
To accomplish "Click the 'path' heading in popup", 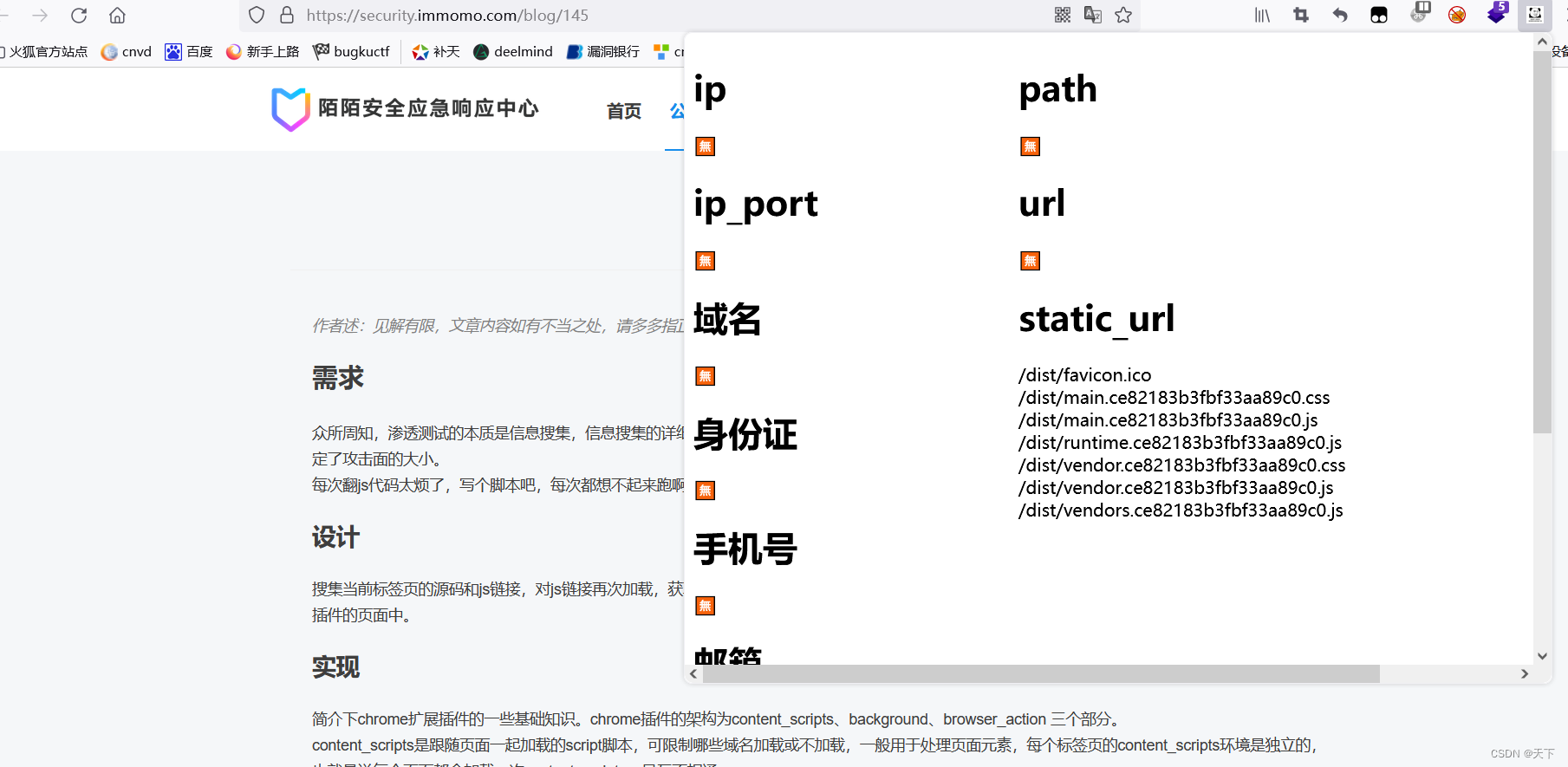I will pos(1058,89).
